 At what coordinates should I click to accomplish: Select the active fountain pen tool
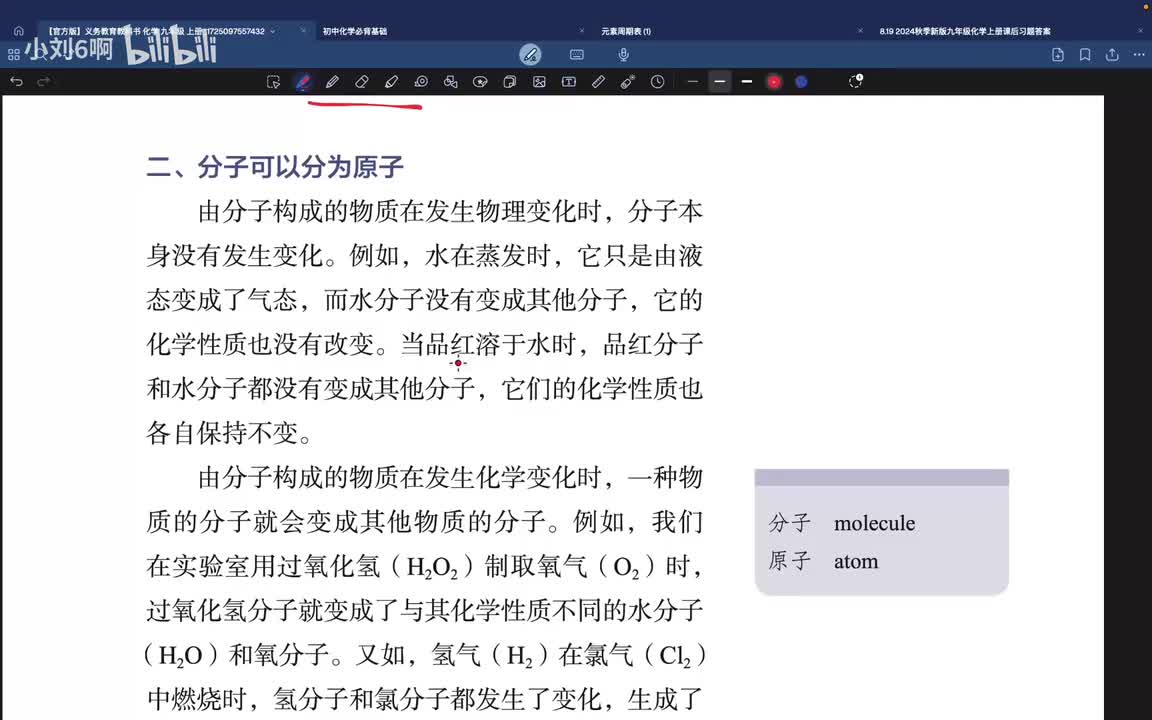tap(303, 82)
